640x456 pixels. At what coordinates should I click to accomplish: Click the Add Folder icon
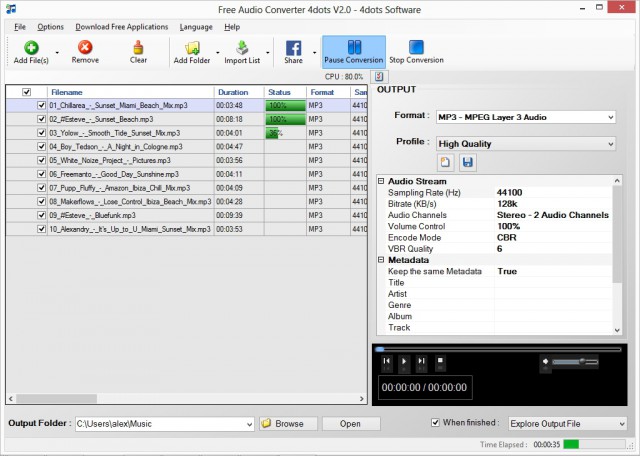pos(192,48)
